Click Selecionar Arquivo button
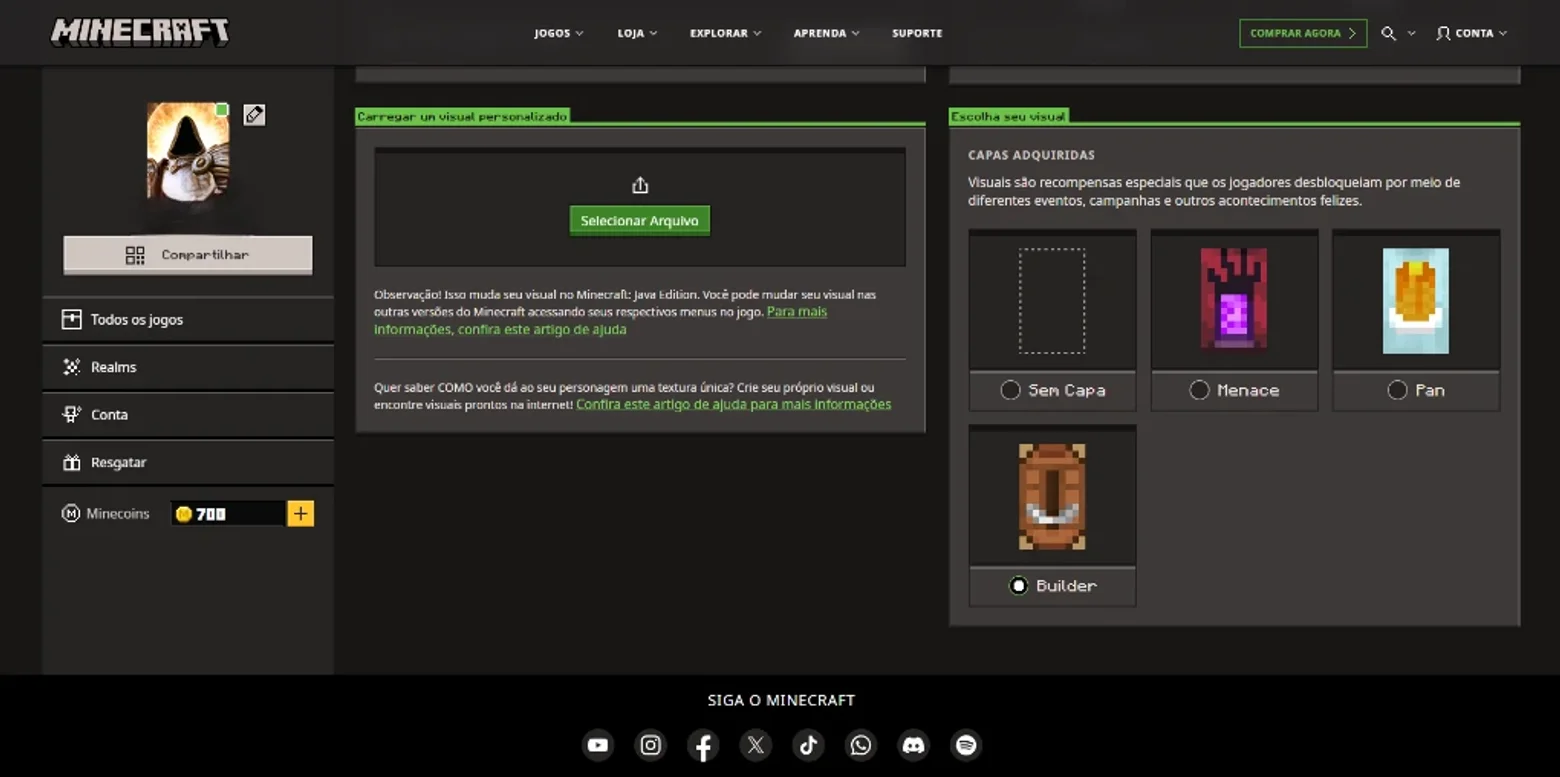This screenshot has width=1560, height=777. tap(640, 221)
